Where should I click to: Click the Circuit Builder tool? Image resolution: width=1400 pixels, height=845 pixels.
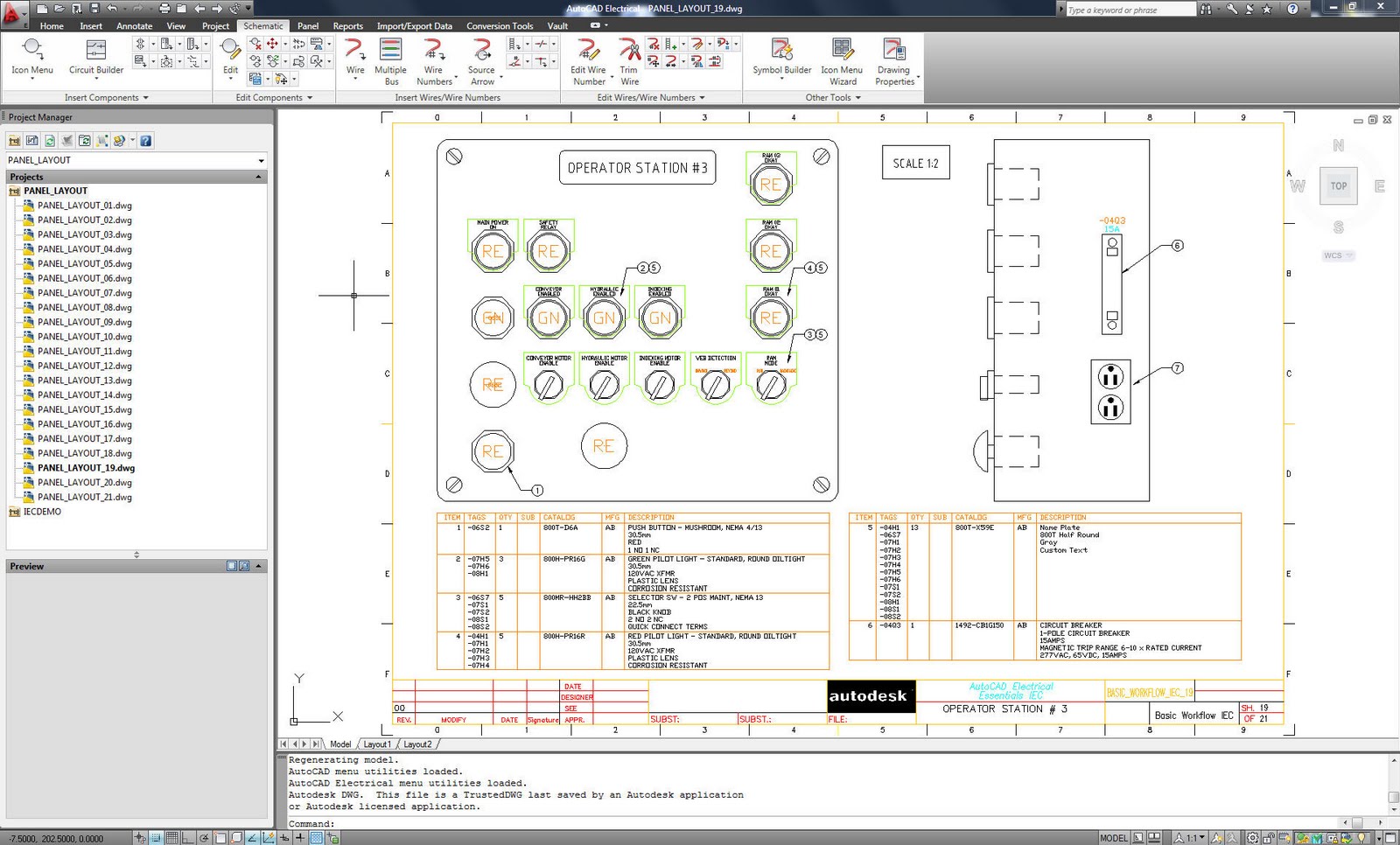point(94,59)
